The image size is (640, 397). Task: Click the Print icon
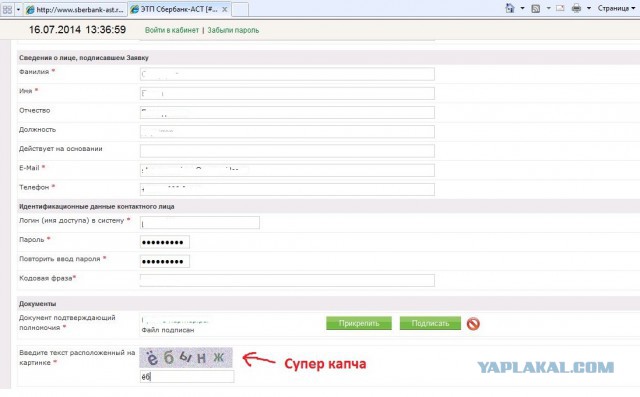point(576,8)
